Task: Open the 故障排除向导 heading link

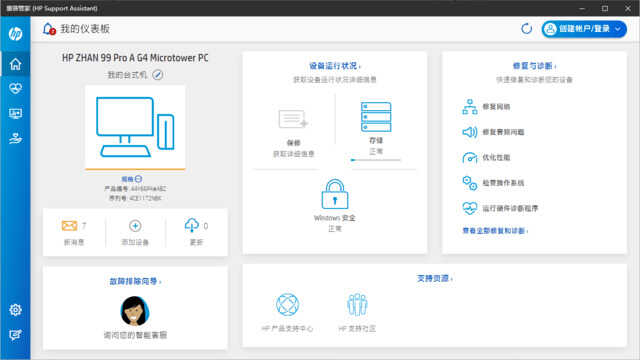Action: [135, 281]
